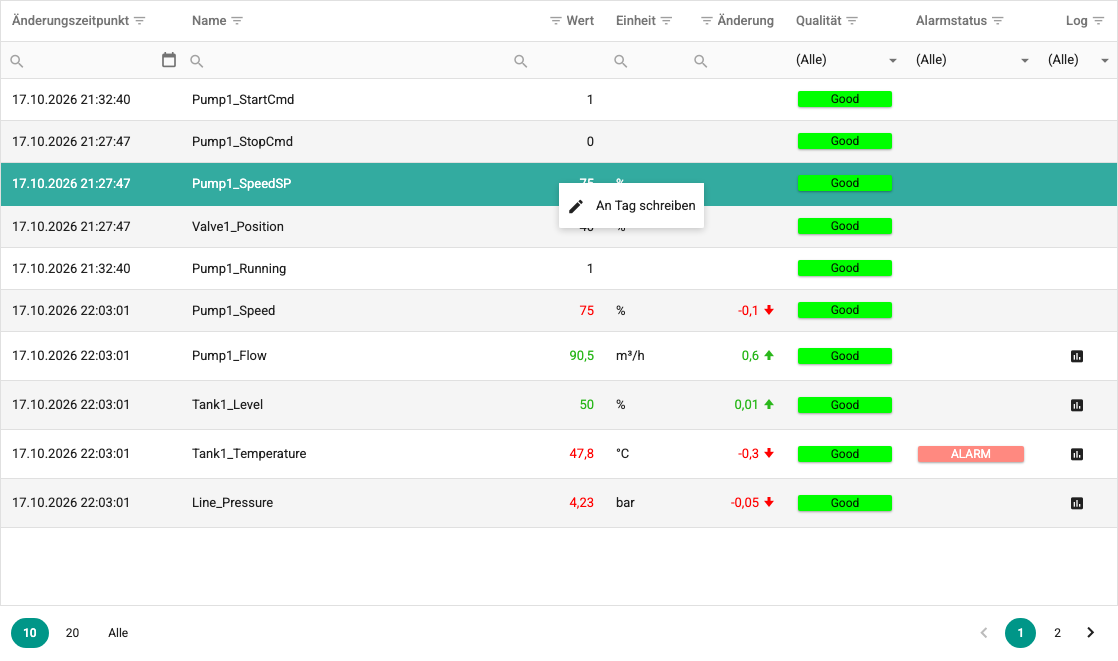
Task: Click the pencil icon in context menu
Action: tap(576, 206)
